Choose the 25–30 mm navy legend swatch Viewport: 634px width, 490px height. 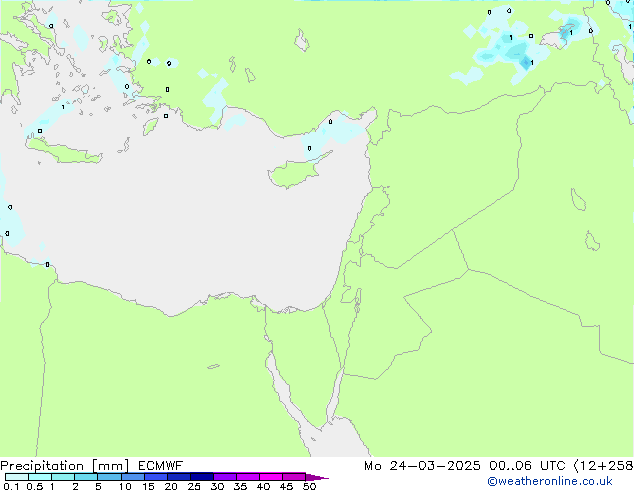pyautogui.click(x=202, y=477)
